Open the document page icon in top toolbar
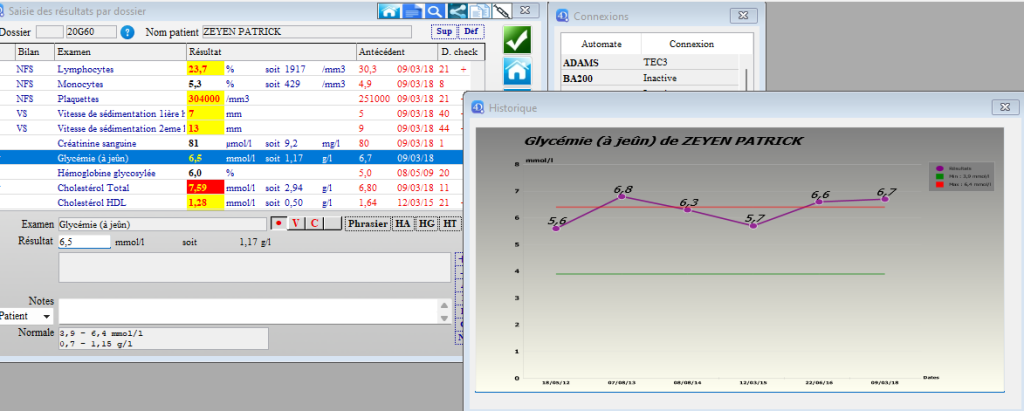This screenshot has height=411, width=1024. click(411, 11)
